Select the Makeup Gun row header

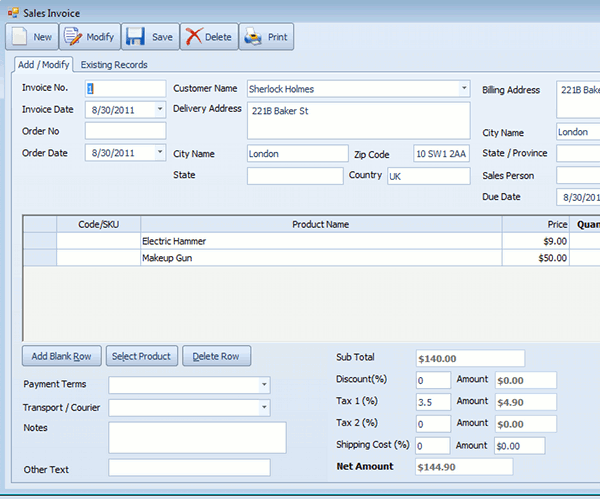click(x=40, y=258)
